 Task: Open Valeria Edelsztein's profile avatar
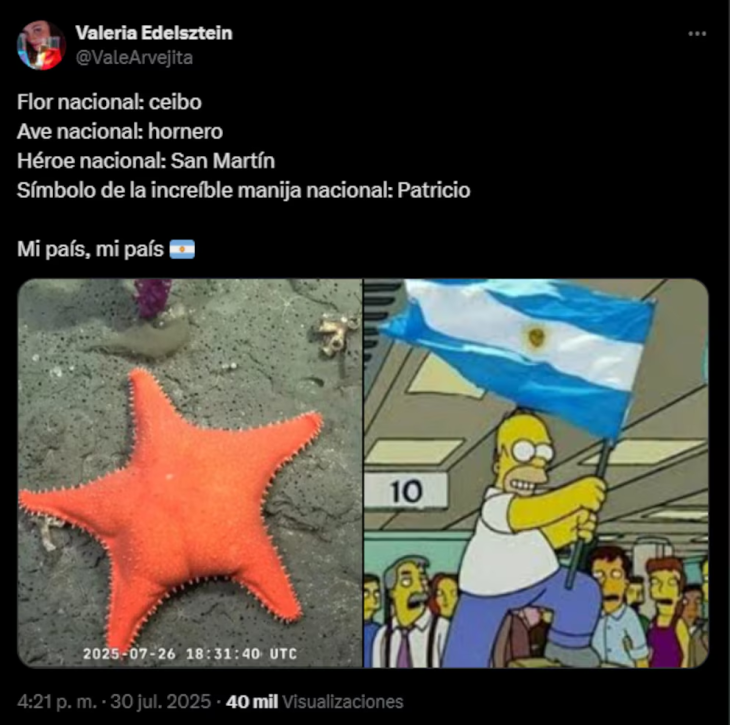41,45
